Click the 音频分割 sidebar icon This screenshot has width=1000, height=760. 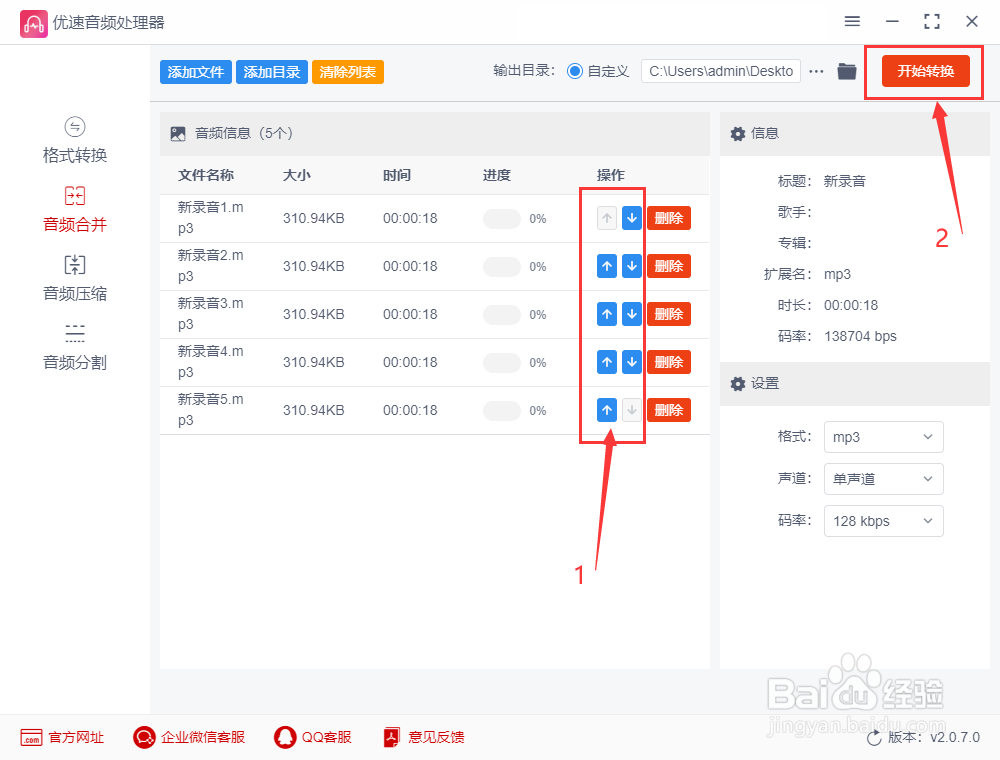[75, 333]
